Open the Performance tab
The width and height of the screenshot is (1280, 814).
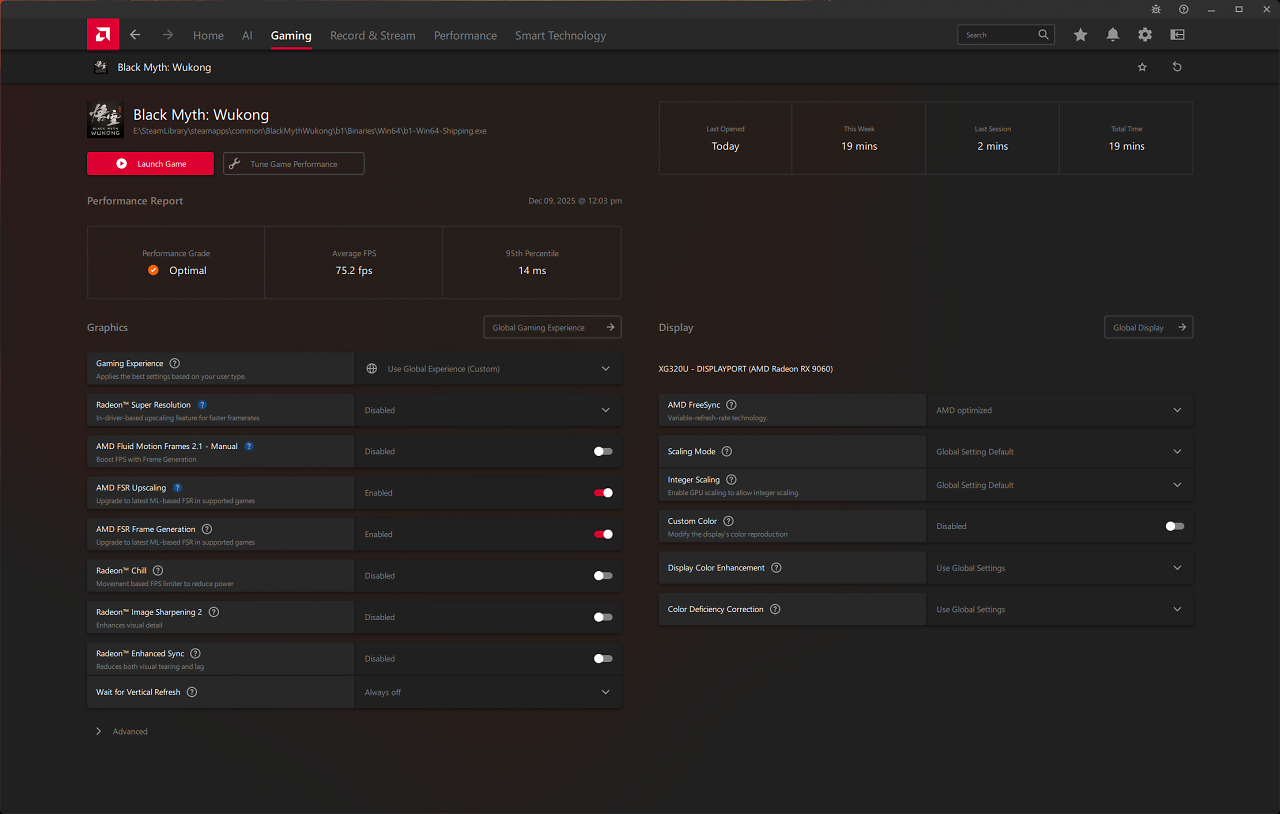coord(465,35)
